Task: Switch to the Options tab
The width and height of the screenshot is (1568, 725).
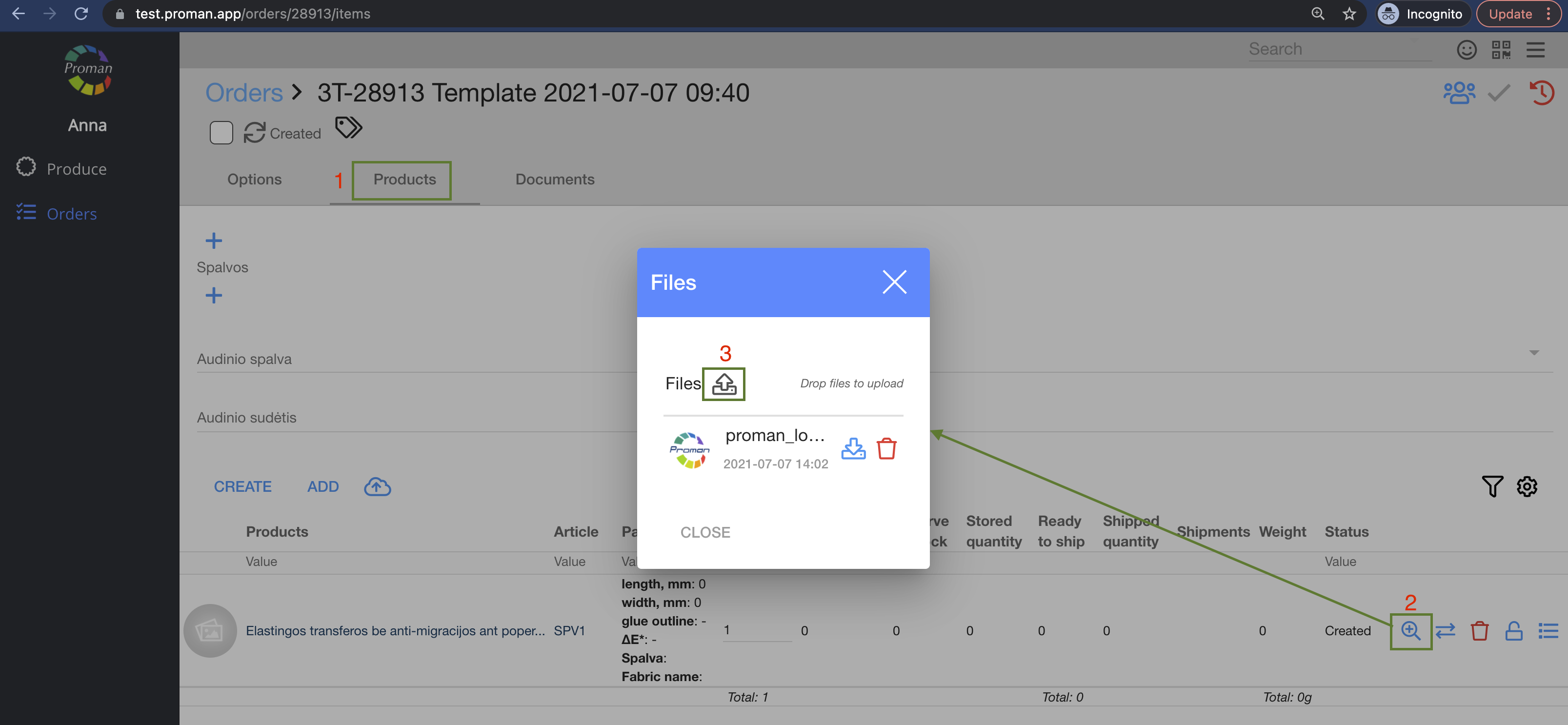Action: (x=255, y=179)
